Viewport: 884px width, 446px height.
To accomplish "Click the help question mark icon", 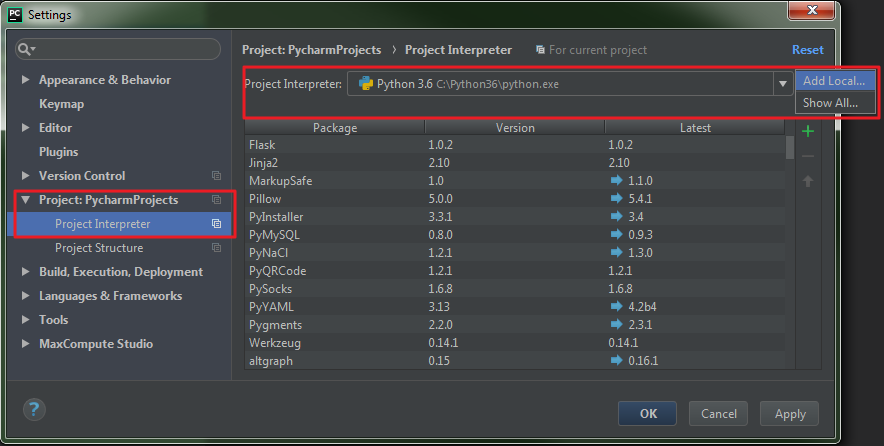I will [34, 409].
